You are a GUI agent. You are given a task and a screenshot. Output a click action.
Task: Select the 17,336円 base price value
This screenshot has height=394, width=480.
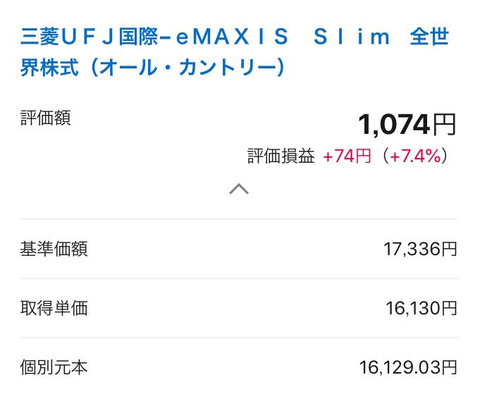click(420, 249)
